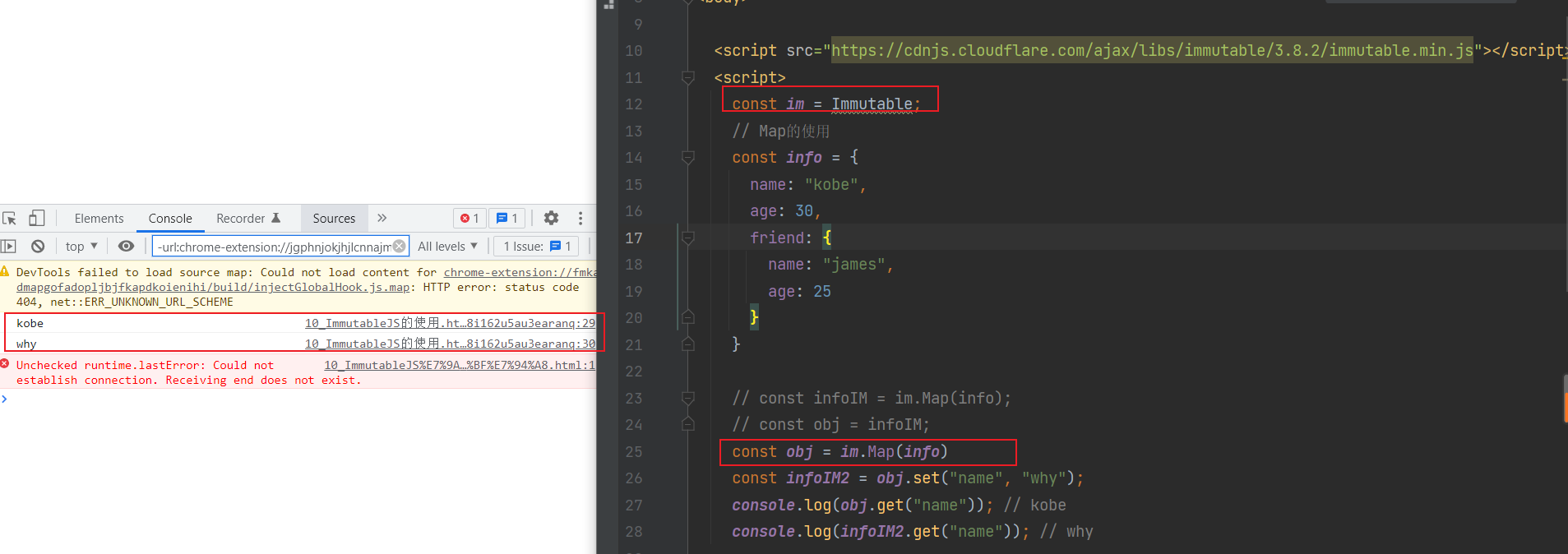Open the All levels dropdown
The image size is (1568, 554).
[x=447, y=246]
